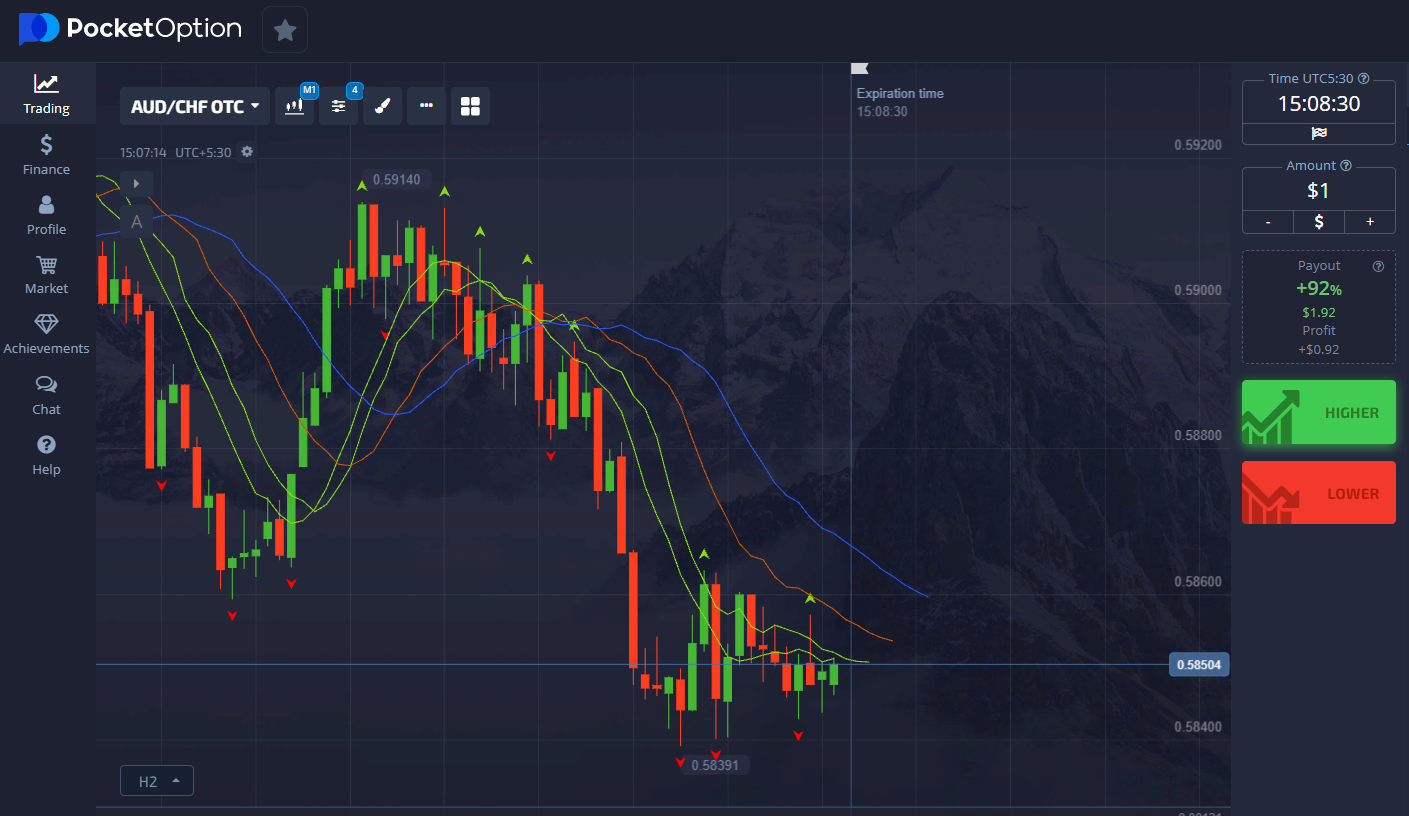Open the more options ellipsis tool
The height and width of the screenshot is (816, 1409).
coord(425,105)
